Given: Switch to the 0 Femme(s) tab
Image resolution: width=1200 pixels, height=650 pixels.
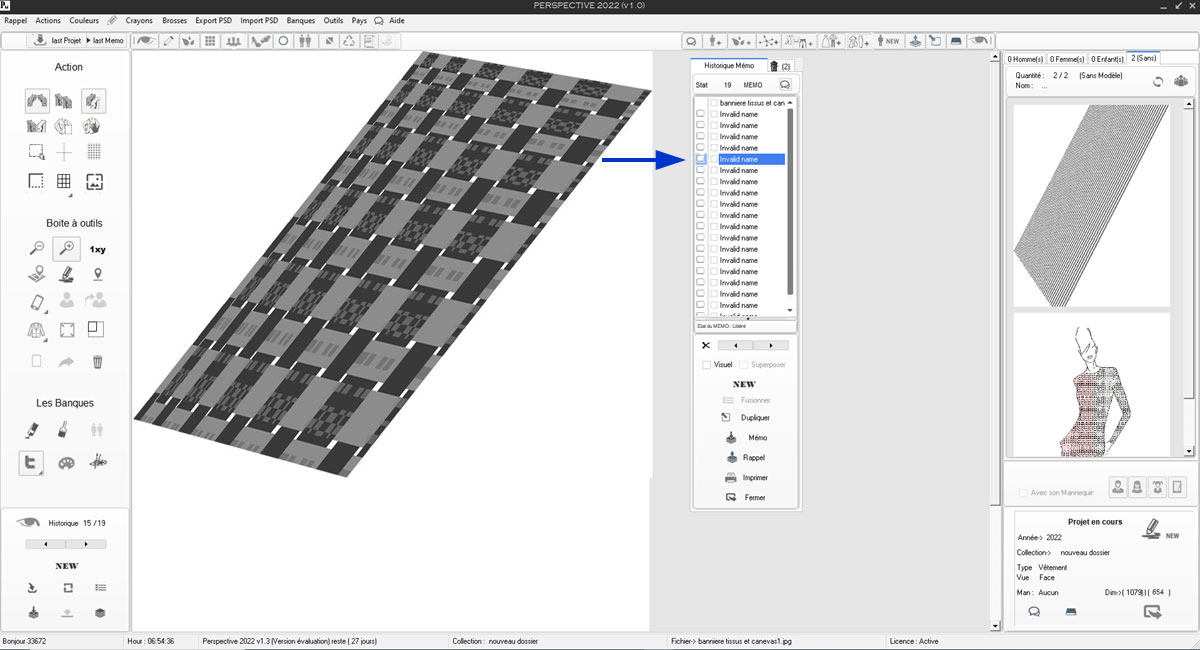Looking at the screenshot, I should coord(1065,58).
